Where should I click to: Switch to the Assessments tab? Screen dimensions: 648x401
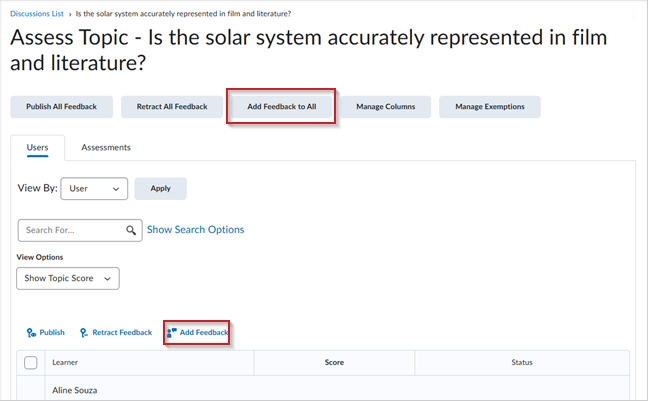pos(106,147)
